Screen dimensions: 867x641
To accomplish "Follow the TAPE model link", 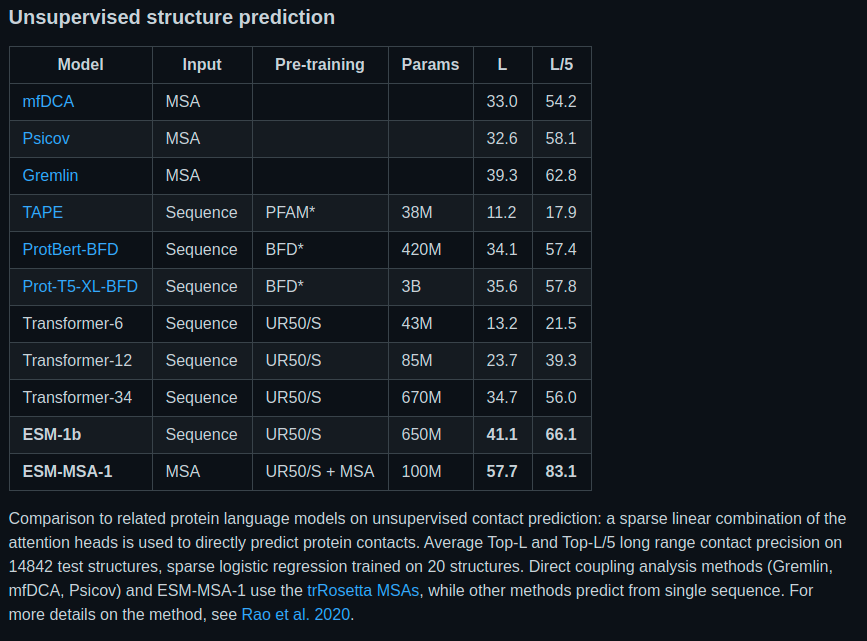I will pos(43,212).
